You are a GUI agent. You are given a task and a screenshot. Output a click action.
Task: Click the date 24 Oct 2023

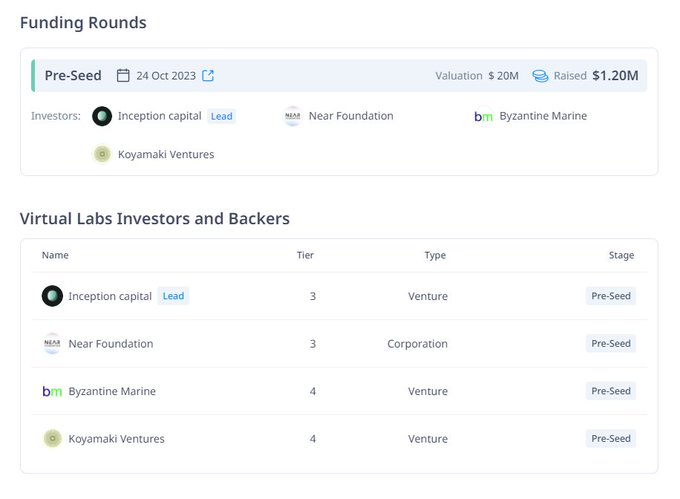[166, 76]
